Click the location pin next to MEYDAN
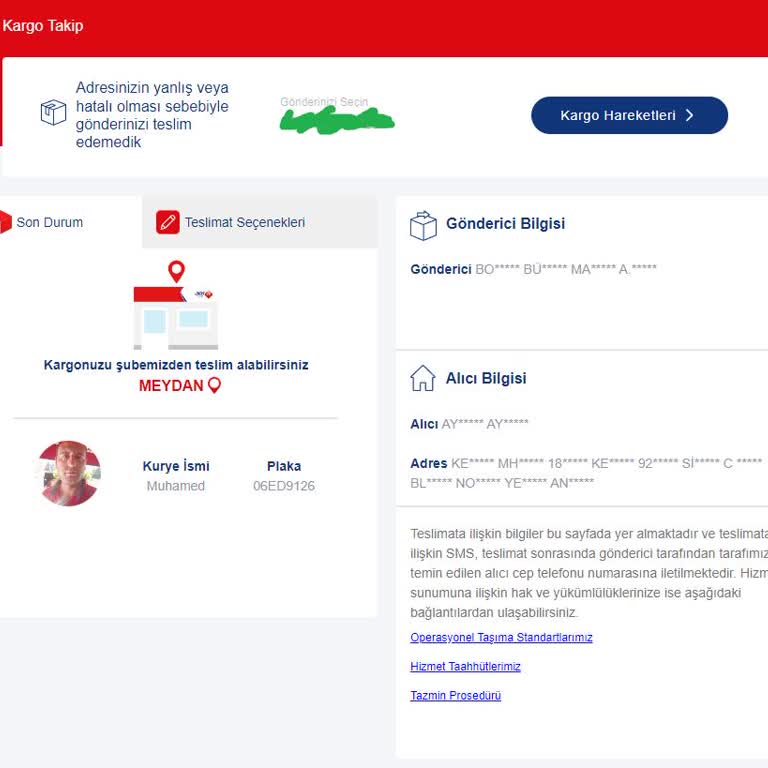Image resolution: width=768 pixels, height=768 pixels. [215, 385]
